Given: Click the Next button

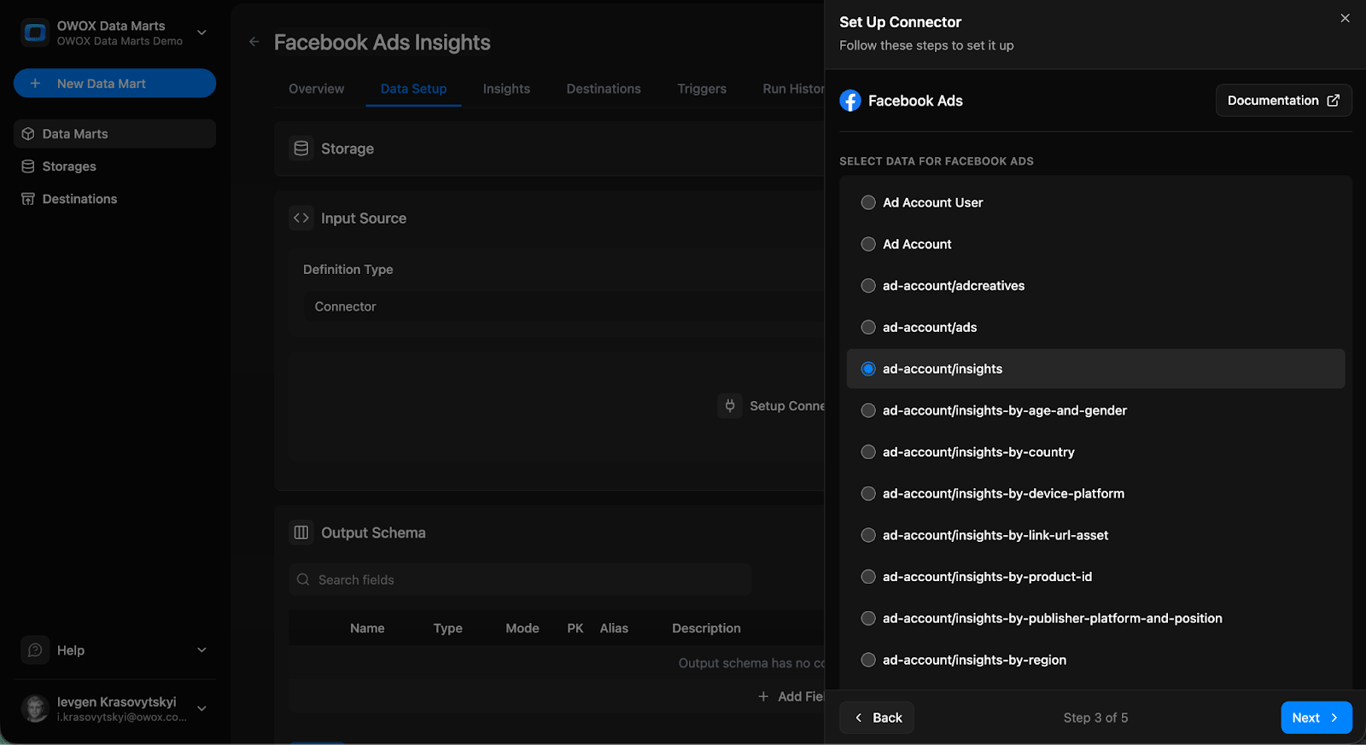Looking at the screenshot, I should pyautogui.click(x=1316, y=718).
